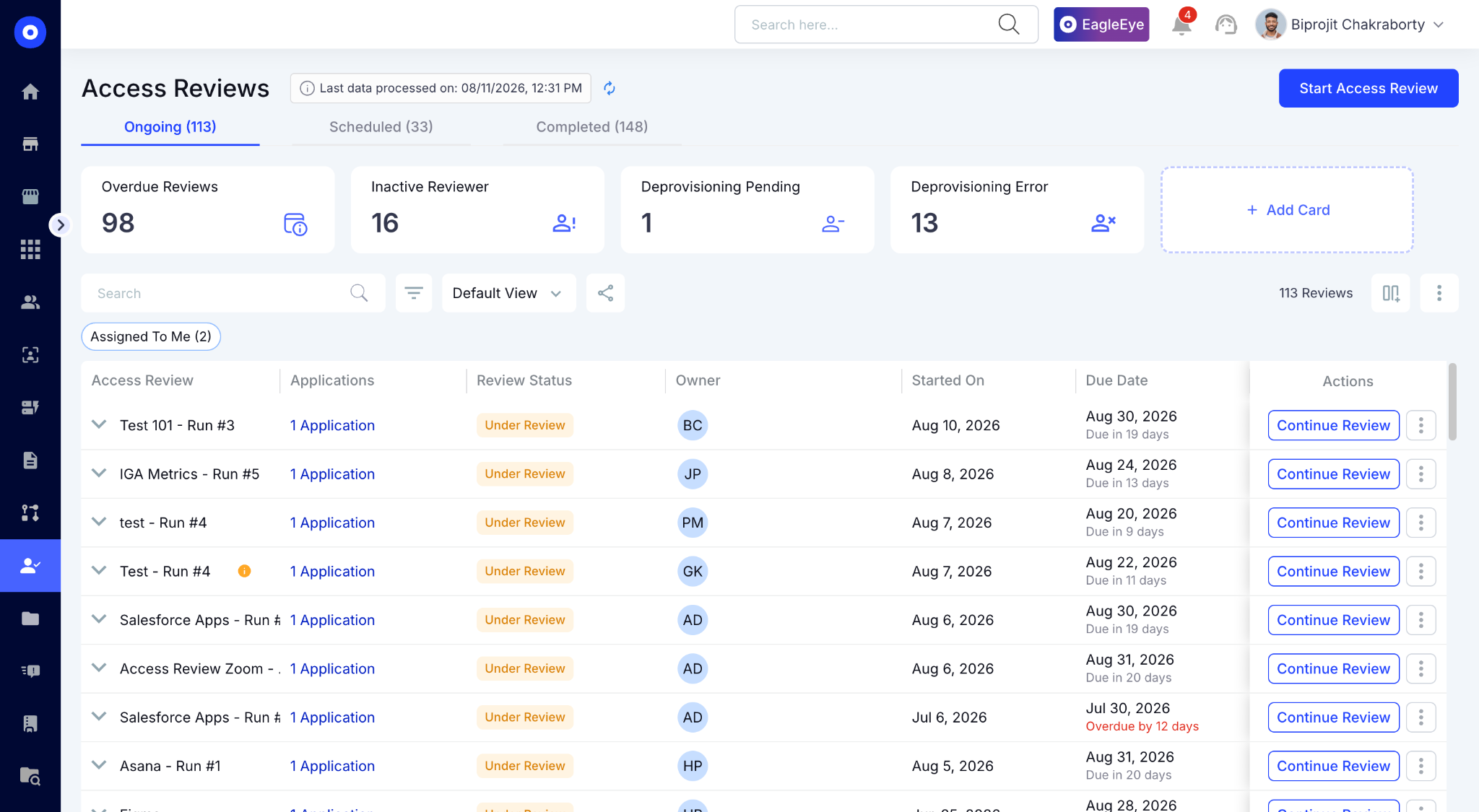Open the column settings icon

tap(1391, 293)
